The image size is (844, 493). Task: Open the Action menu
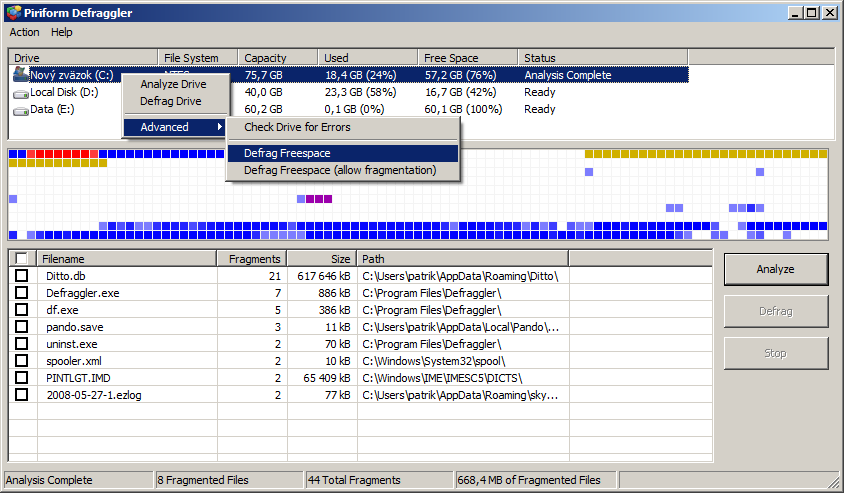(x=25, y=33)
